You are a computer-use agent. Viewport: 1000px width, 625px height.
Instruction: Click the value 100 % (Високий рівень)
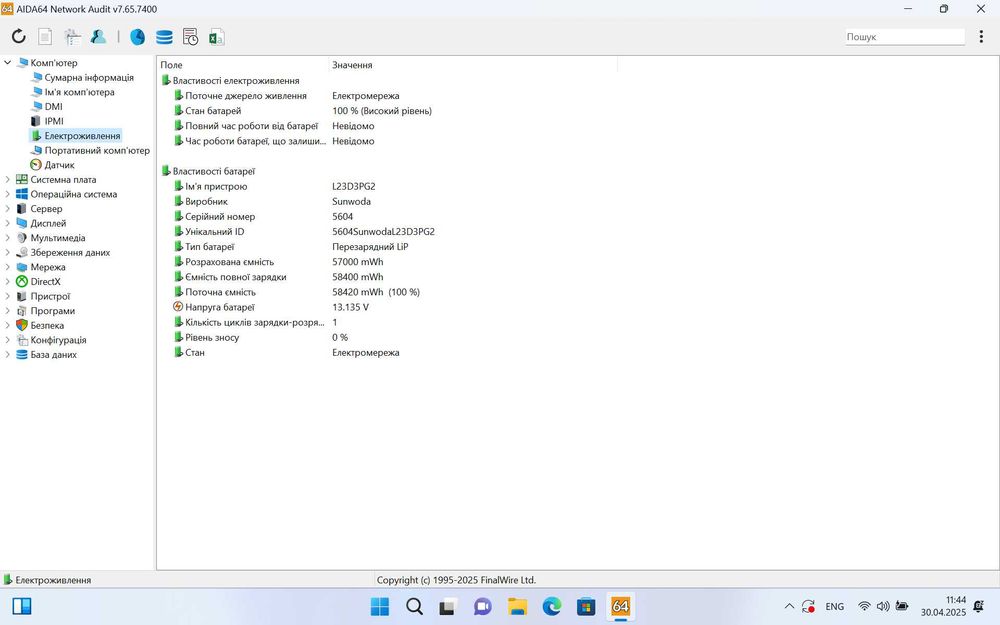pos(382,111)
